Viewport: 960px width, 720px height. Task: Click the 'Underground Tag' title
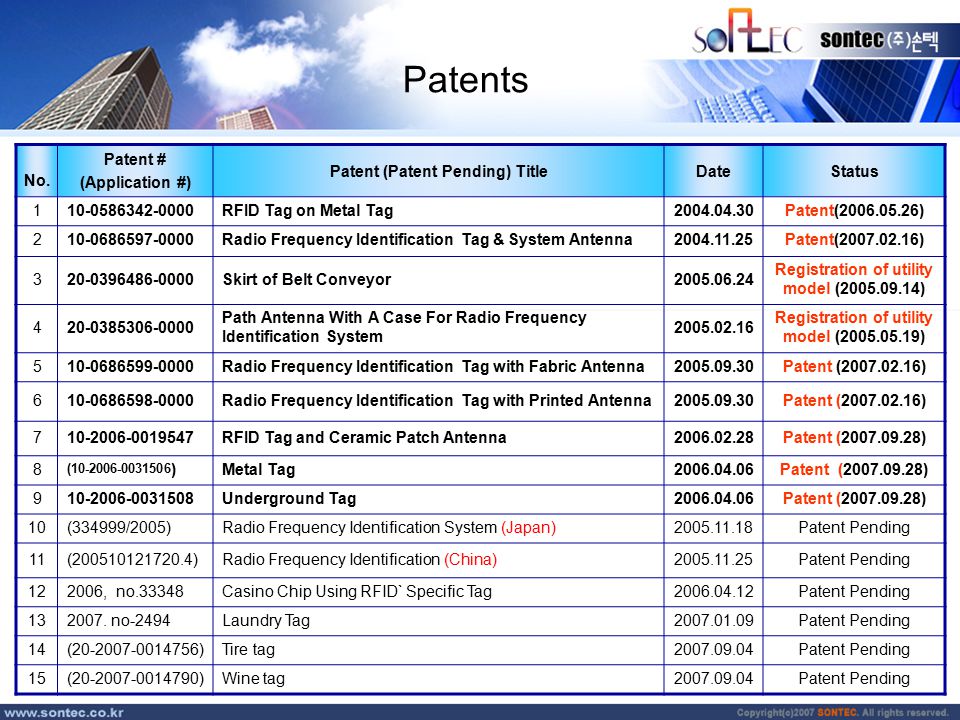pos(289,498)
